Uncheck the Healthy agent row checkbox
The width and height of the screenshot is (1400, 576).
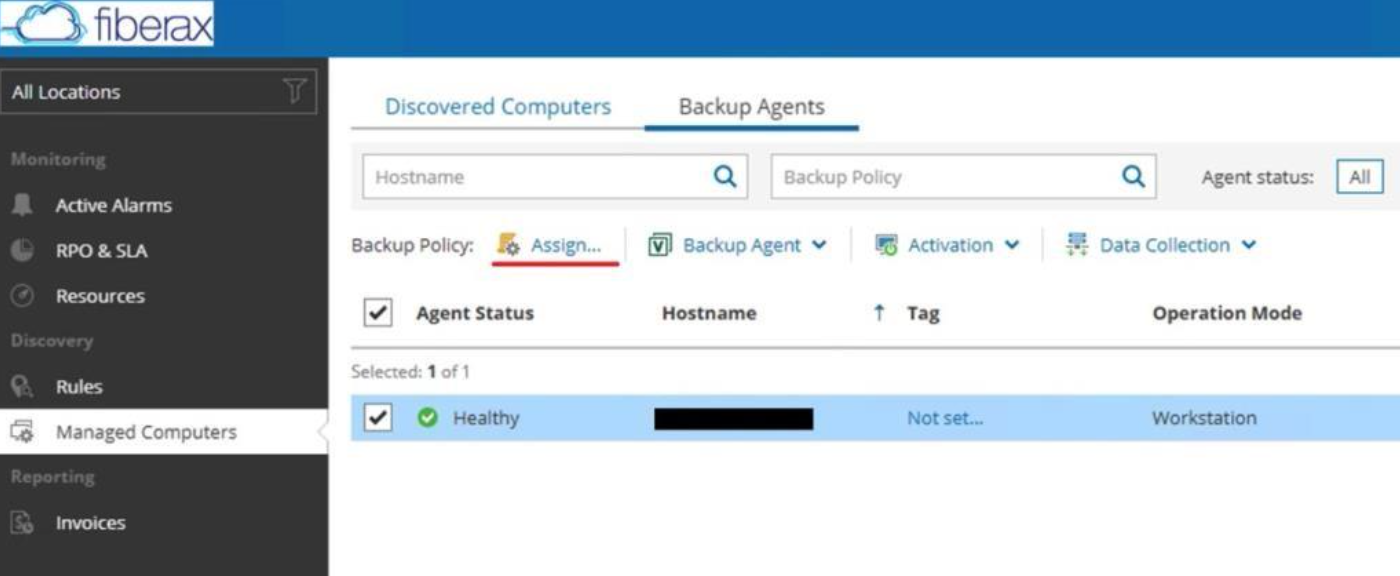pyautogui.click(x=377, y=418)
